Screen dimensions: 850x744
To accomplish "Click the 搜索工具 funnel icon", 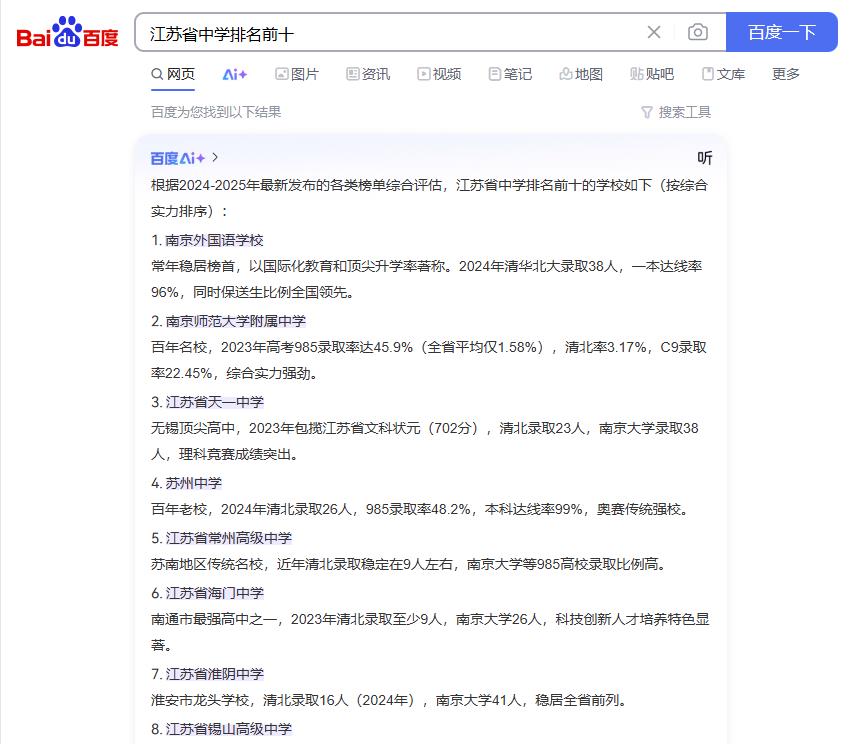I will 647,113.
